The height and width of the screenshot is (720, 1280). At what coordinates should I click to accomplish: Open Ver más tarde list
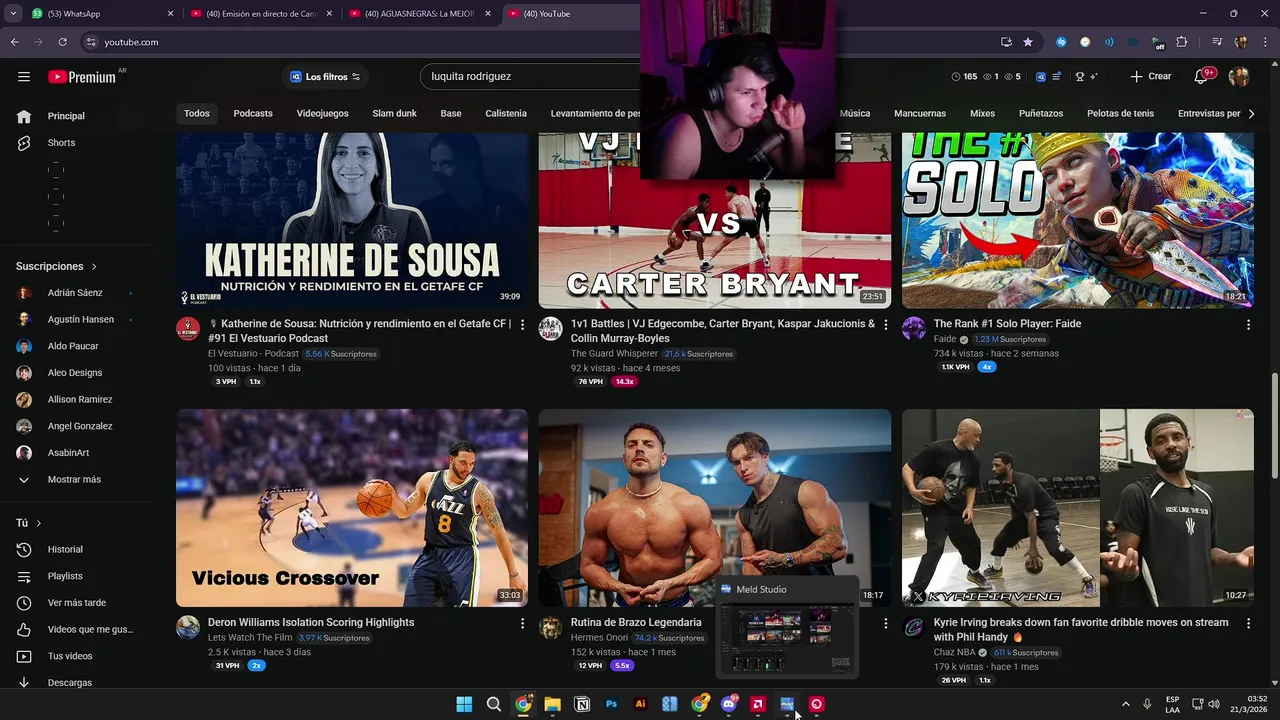pyautogui.click(x=76, y=603)
